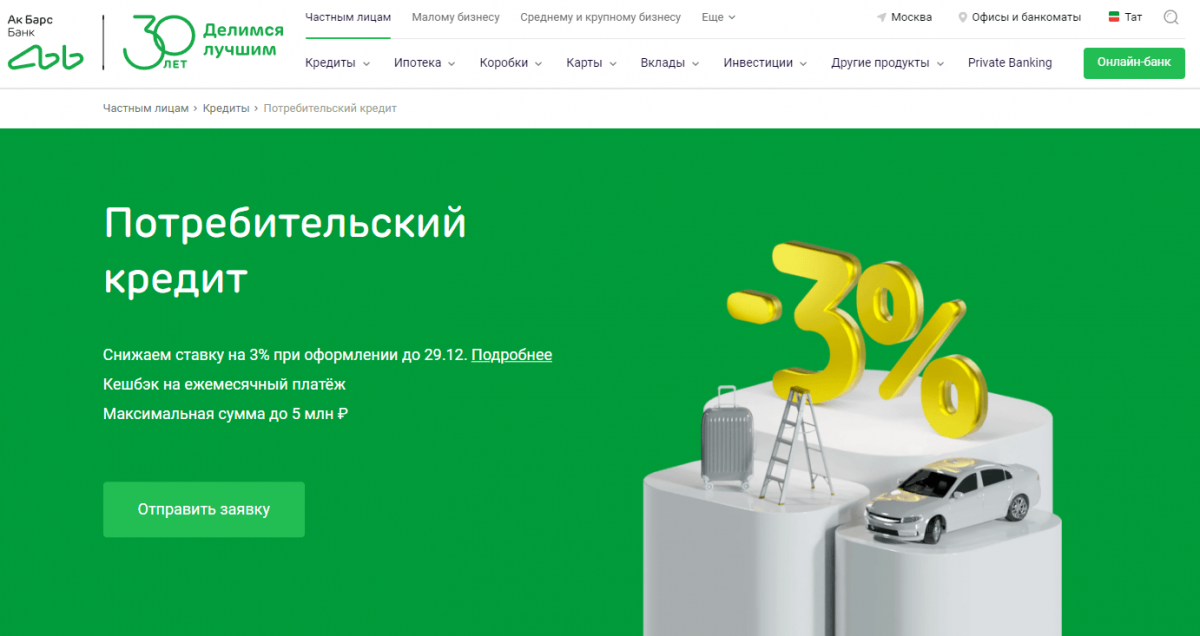The height and width of the screenshot is (636, 1200).
Task: Open the search magnifier icon
Action: pos(1171,17)
